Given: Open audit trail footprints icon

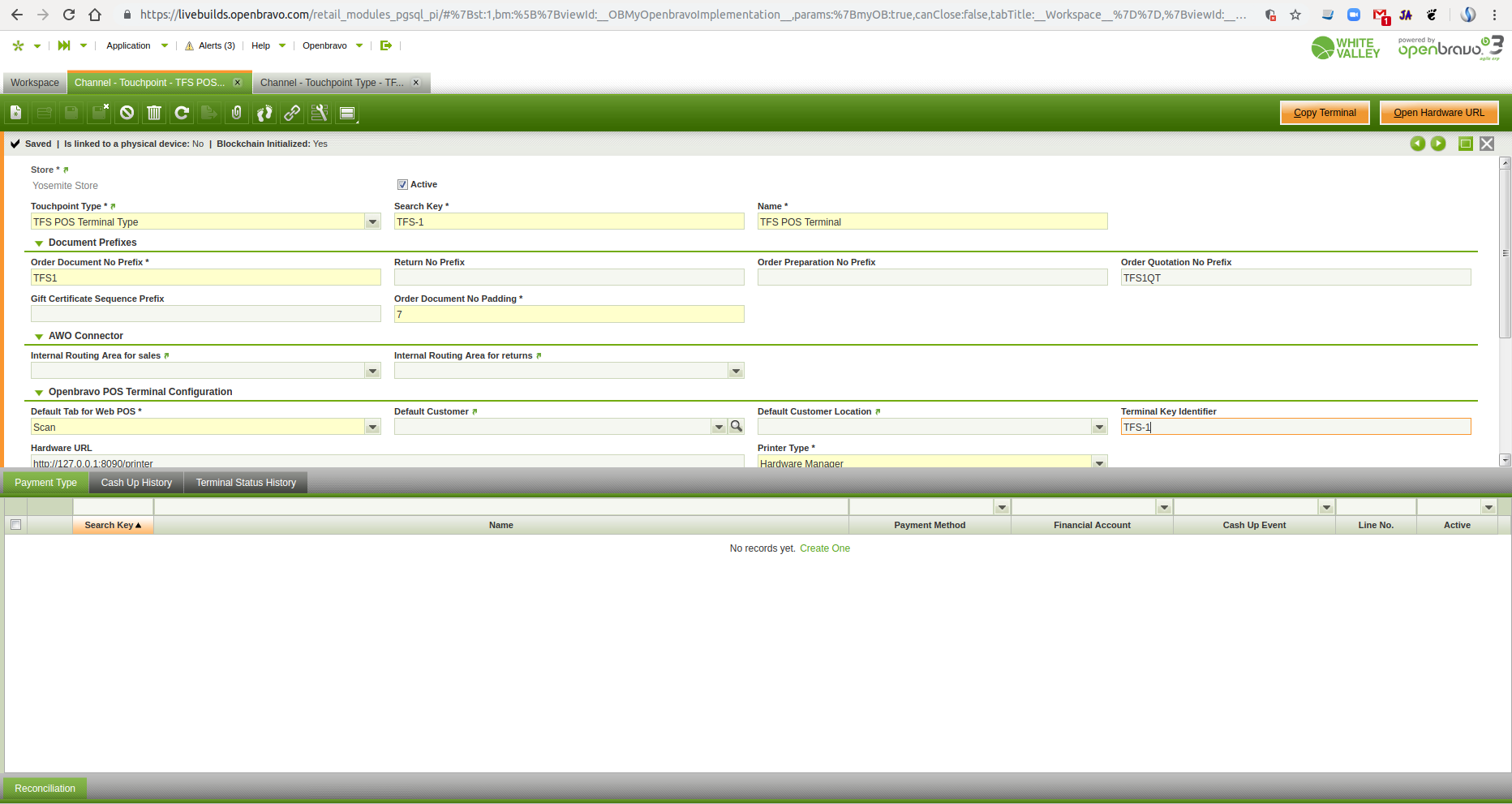Looking at the screenshot, I should click(x=264, y=113).
